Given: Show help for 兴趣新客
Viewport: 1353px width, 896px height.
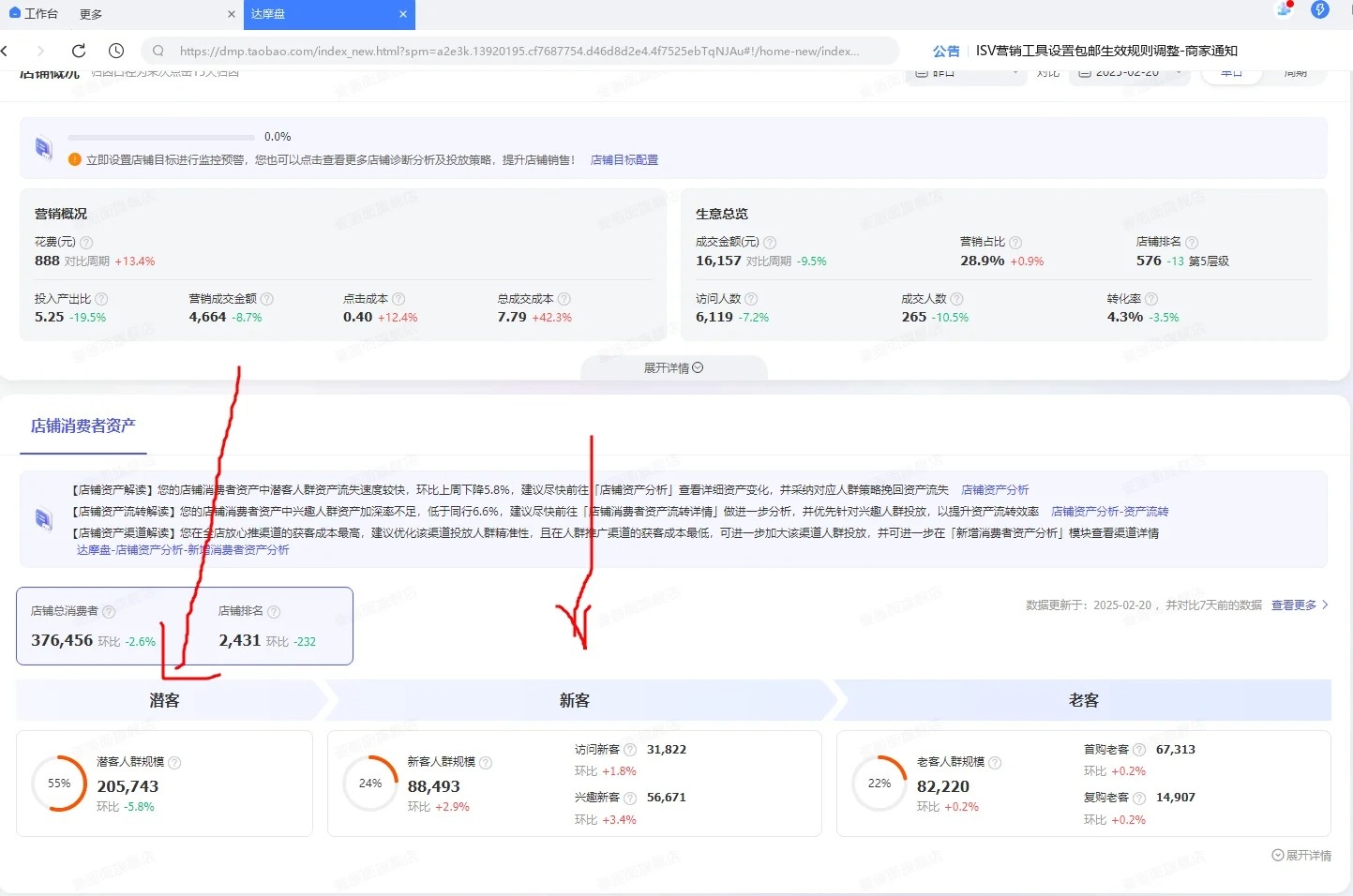Looking at the screenshot, I should point(630,798).
